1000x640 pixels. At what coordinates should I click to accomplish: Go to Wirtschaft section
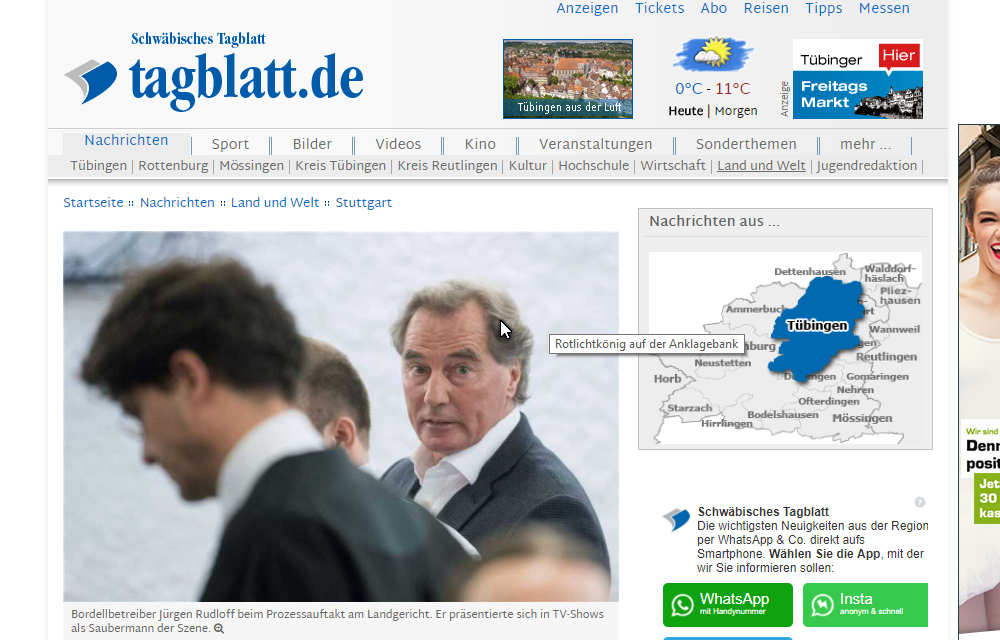coord(673,166)
